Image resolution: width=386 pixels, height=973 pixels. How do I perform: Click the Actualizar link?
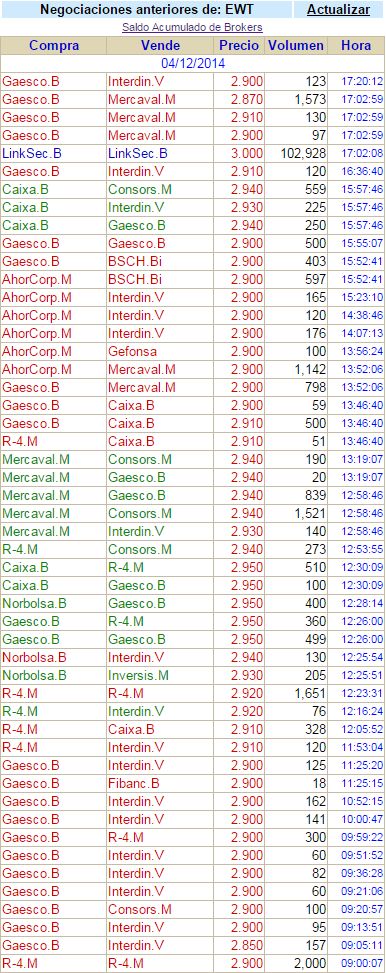pos(338,9)
